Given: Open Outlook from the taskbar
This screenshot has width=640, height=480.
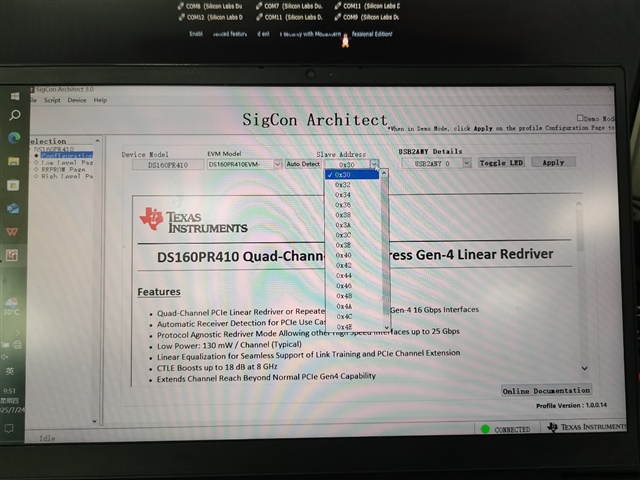Looking at the screenshot, I should [13, 209].
